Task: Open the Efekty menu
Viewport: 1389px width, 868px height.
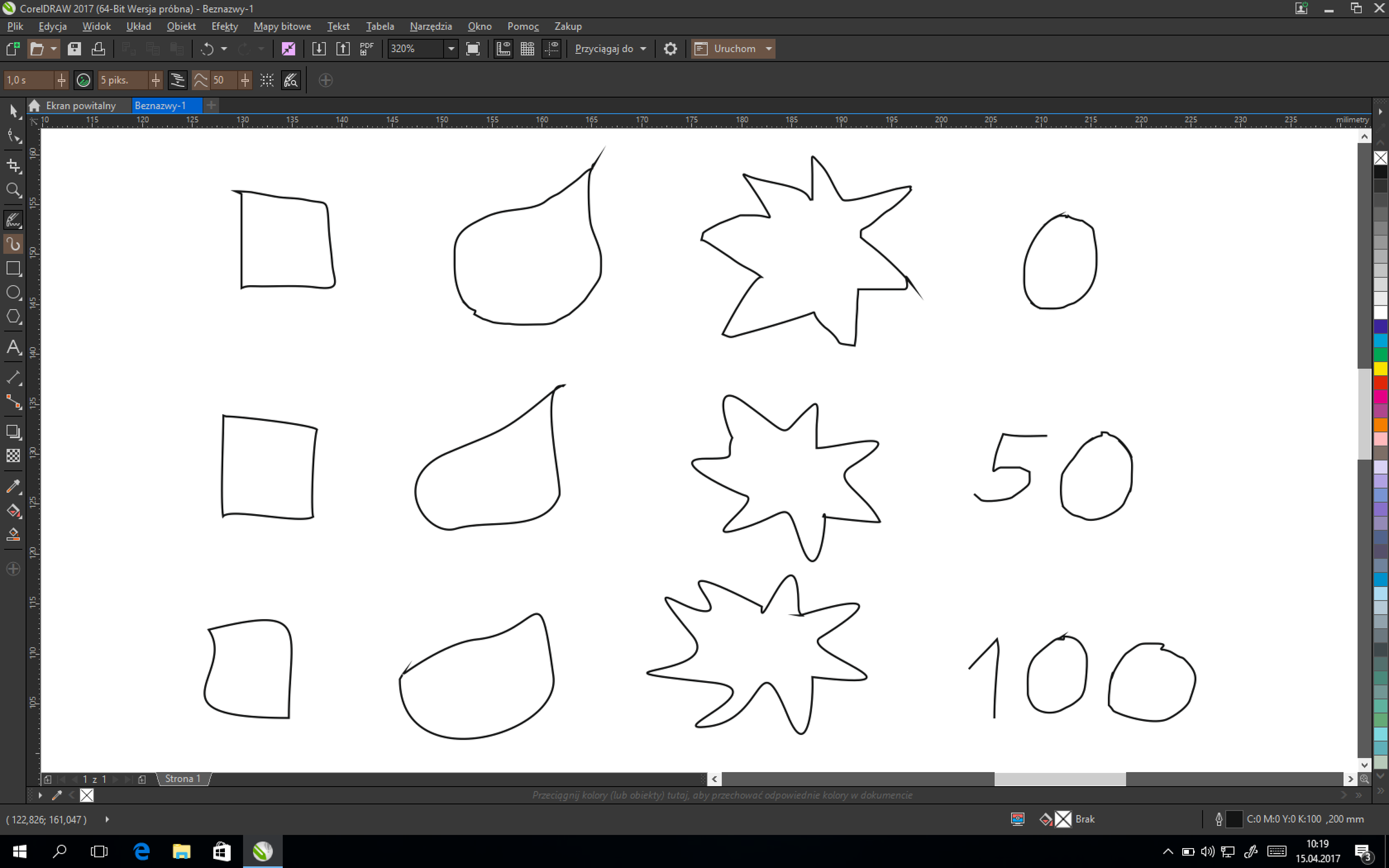Action: 224,27
